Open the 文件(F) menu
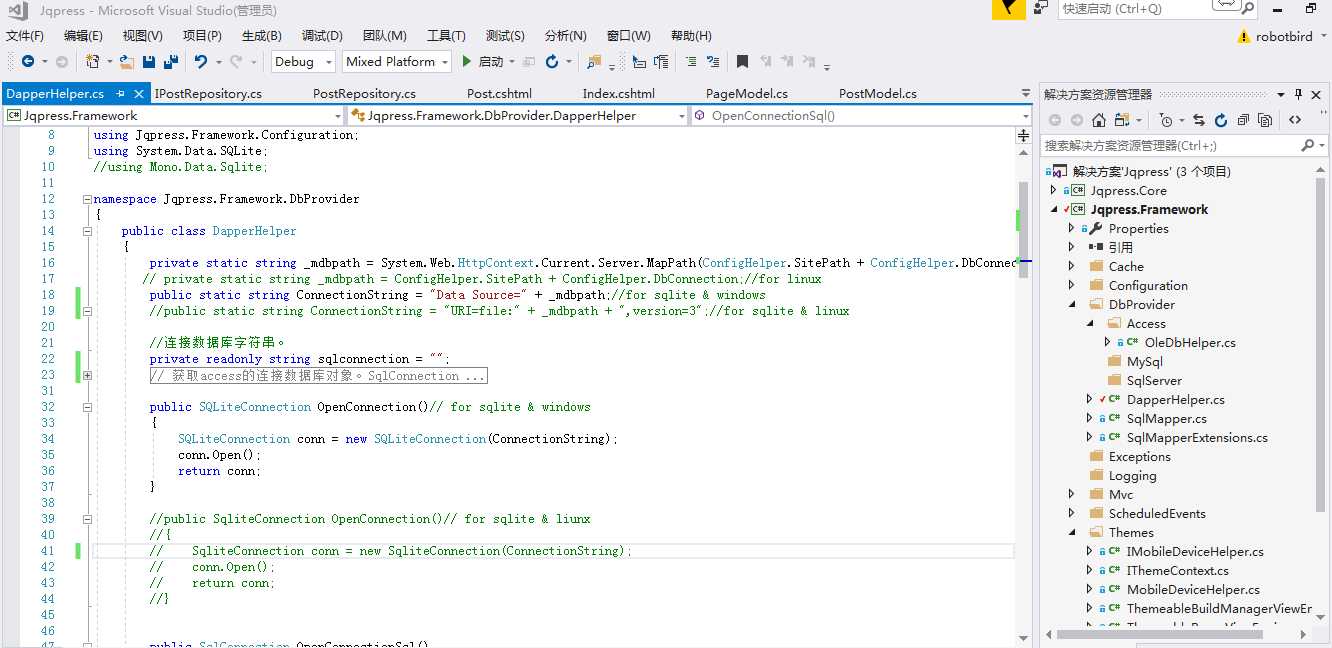 (x=25, y=35)
